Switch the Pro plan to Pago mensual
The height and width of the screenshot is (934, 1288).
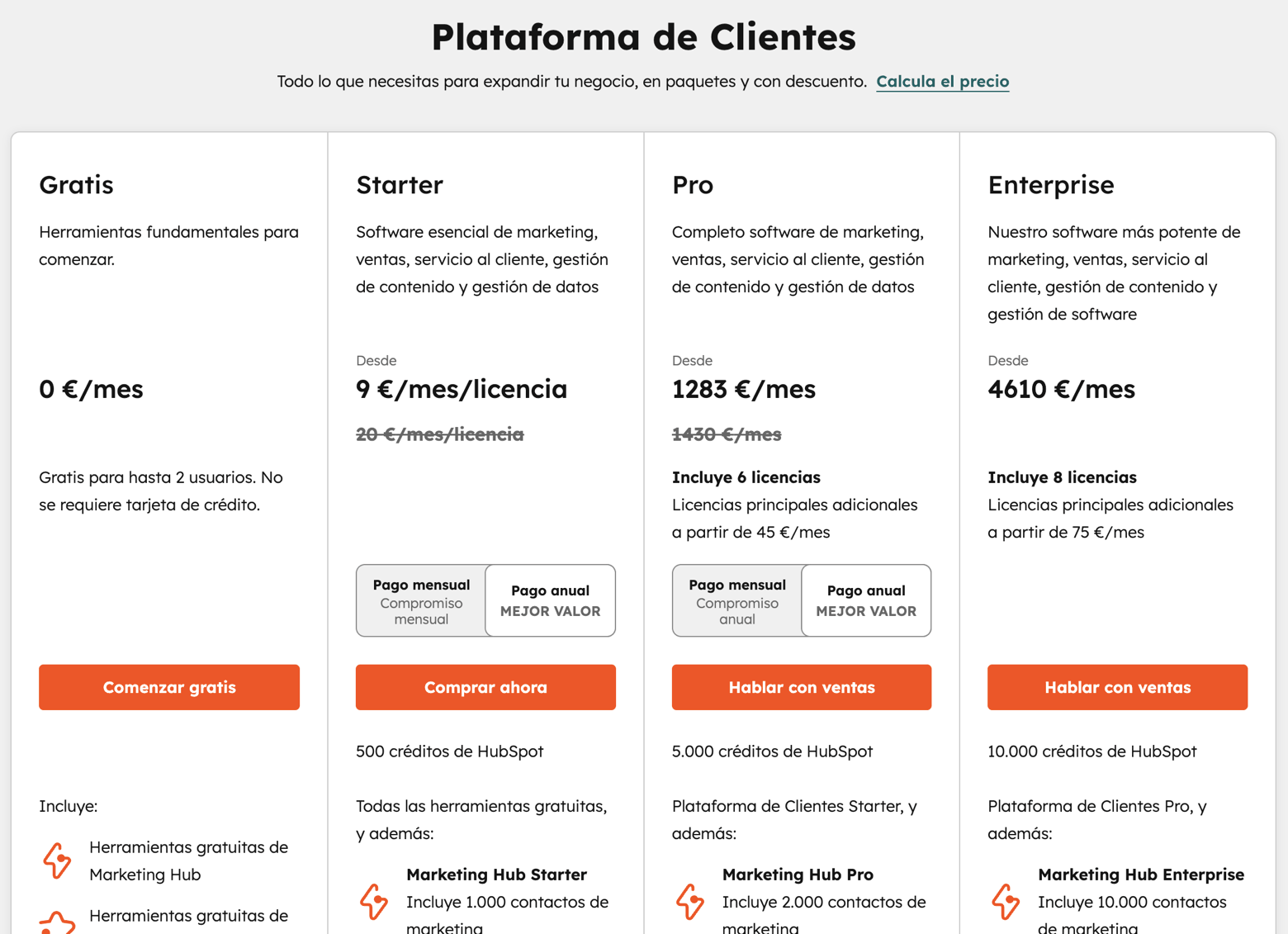pyautogui.click(x=736, y=600)
